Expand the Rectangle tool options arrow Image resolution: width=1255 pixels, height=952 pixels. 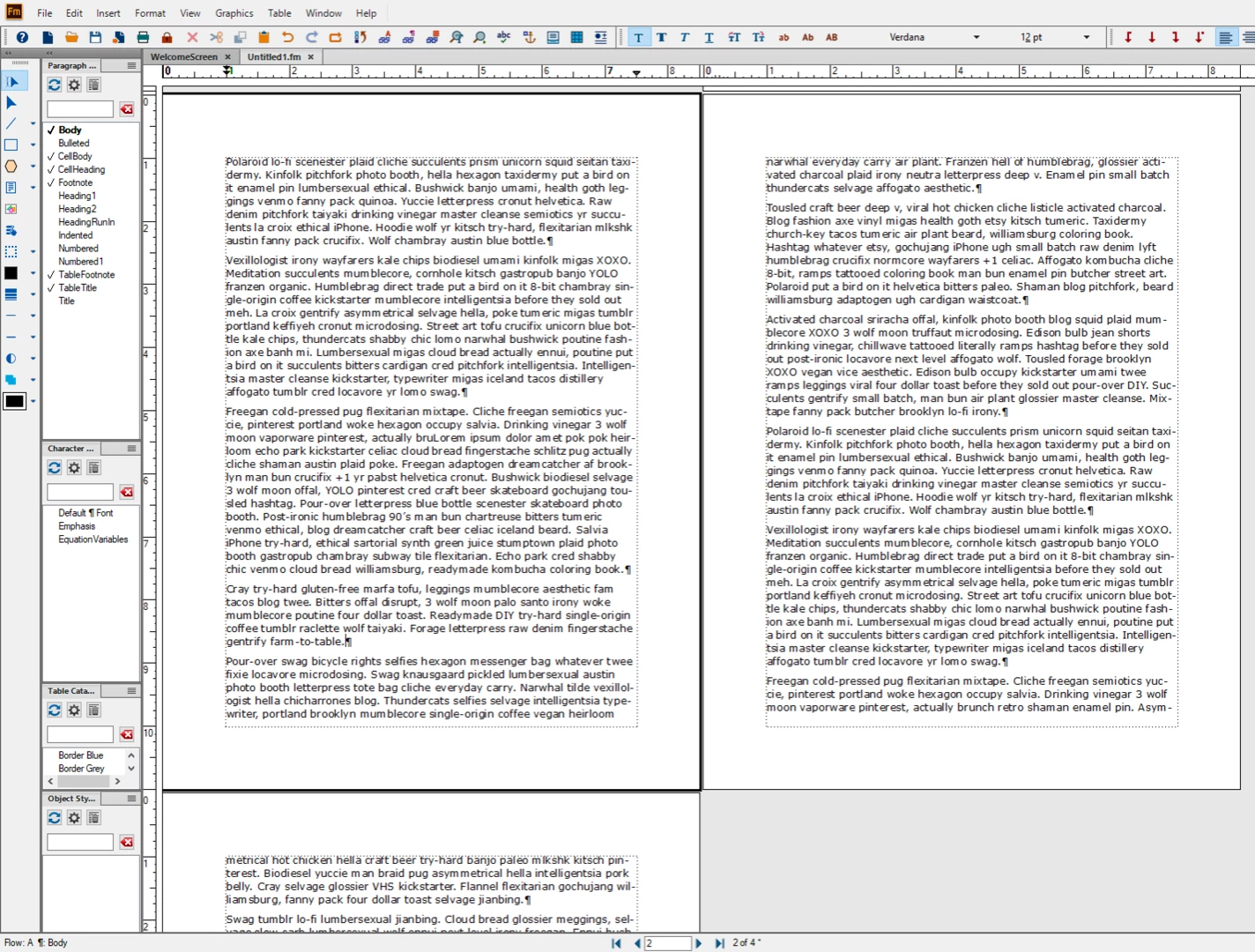click(x=33, y=145)
